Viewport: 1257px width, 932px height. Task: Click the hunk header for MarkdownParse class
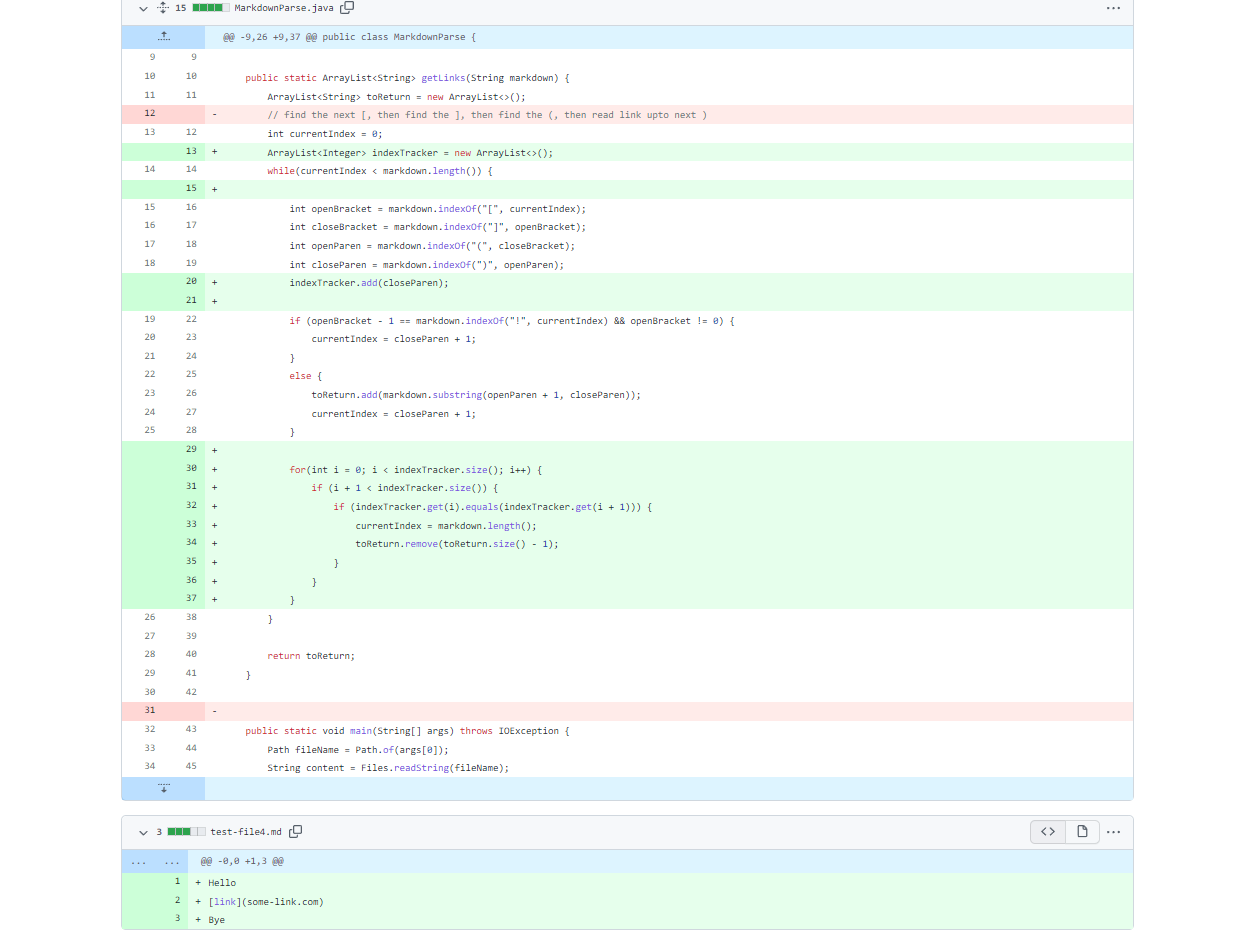point(350,37)
